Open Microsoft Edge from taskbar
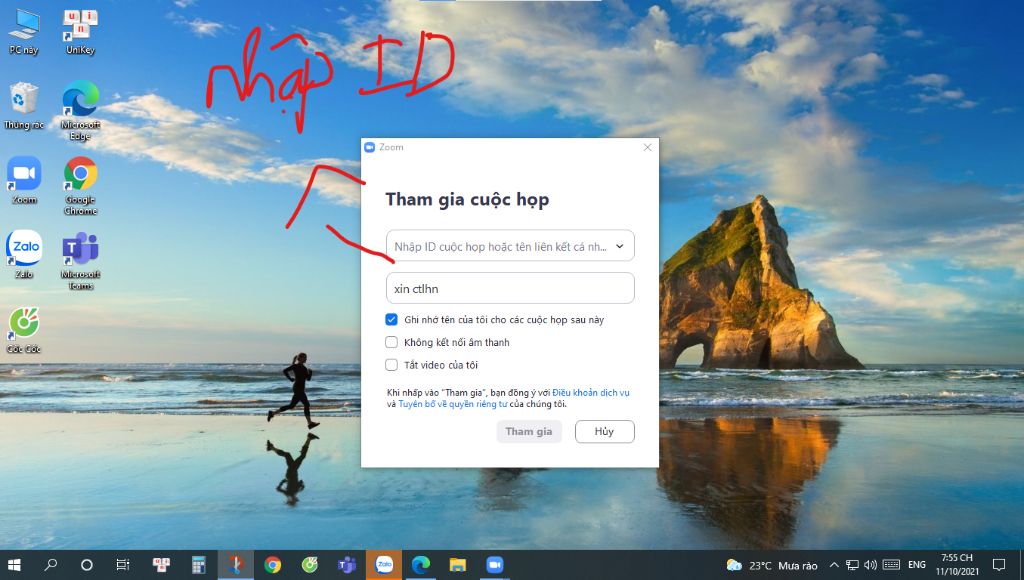 tap(421, 565)
